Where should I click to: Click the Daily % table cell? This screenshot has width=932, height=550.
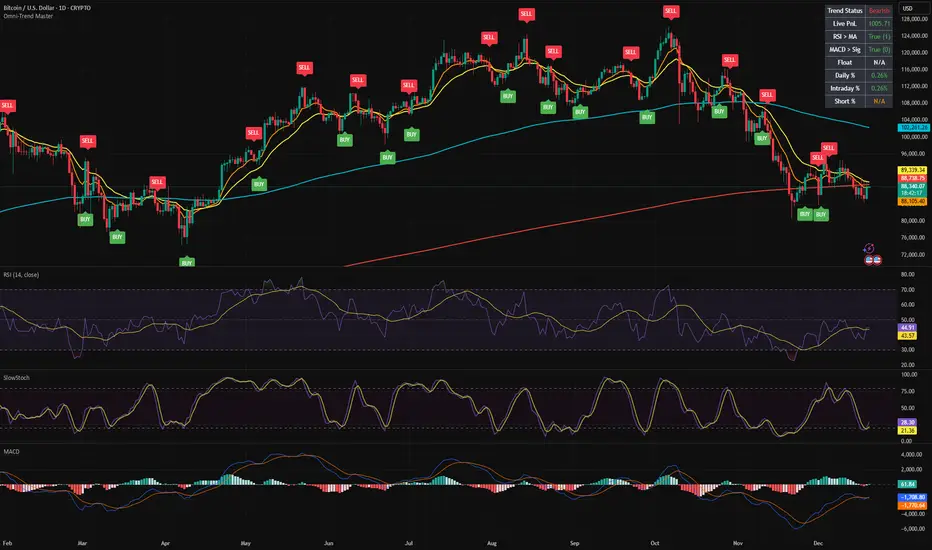(x=845, y=76)
